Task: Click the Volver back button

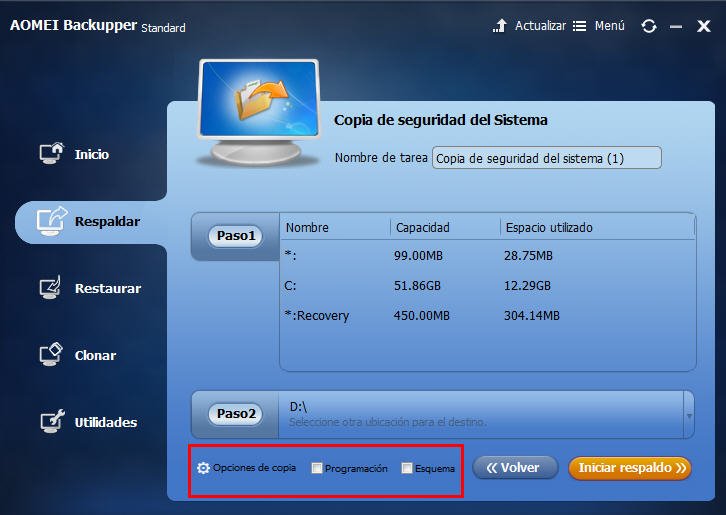Action: tap(515, 468)
